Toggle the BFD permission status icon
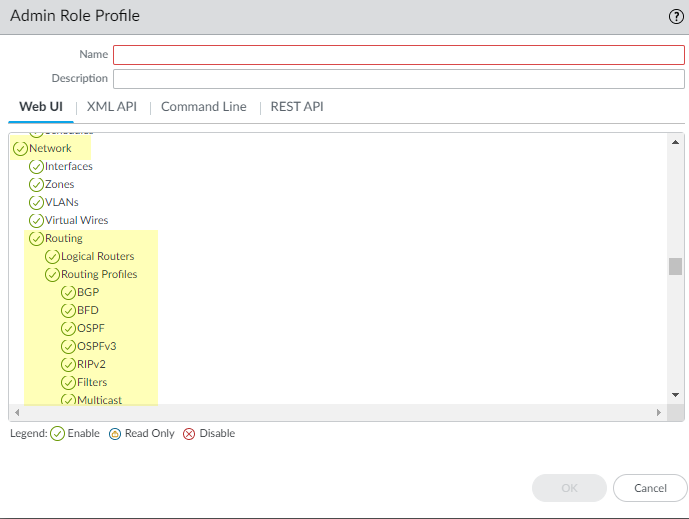The height and width of the screenshot is (519, 689). click(x=68, y=311)
